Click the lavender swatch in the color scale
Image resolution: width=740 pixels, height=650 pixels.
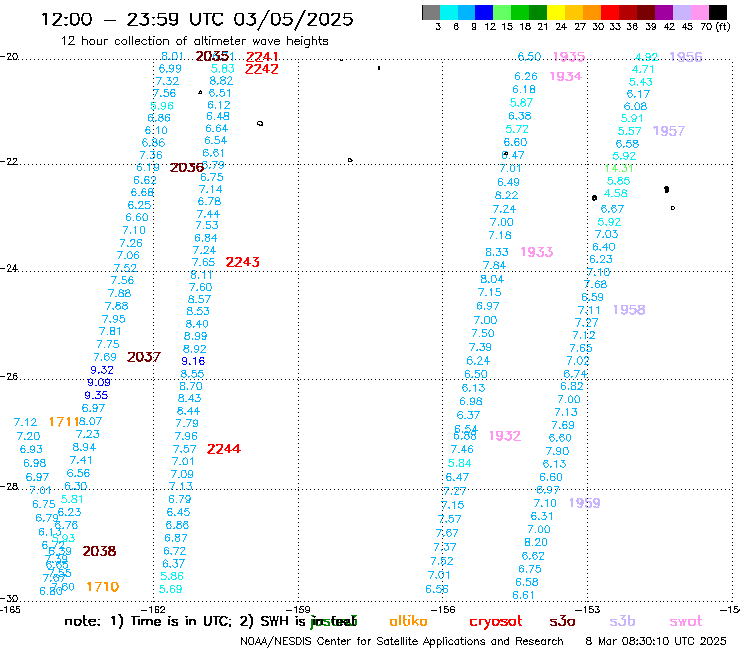pos(681,12)
